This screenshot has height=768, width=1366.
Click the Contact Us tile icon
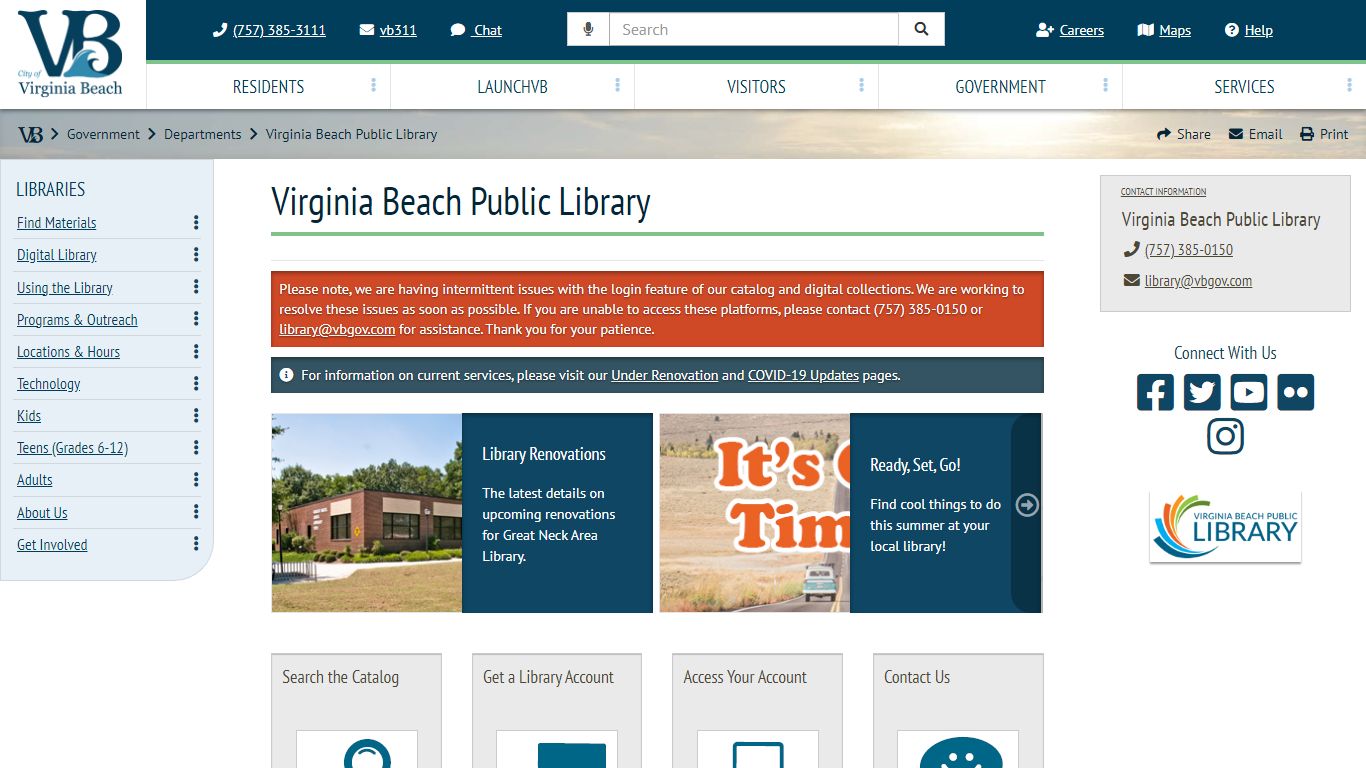[958, 750]
